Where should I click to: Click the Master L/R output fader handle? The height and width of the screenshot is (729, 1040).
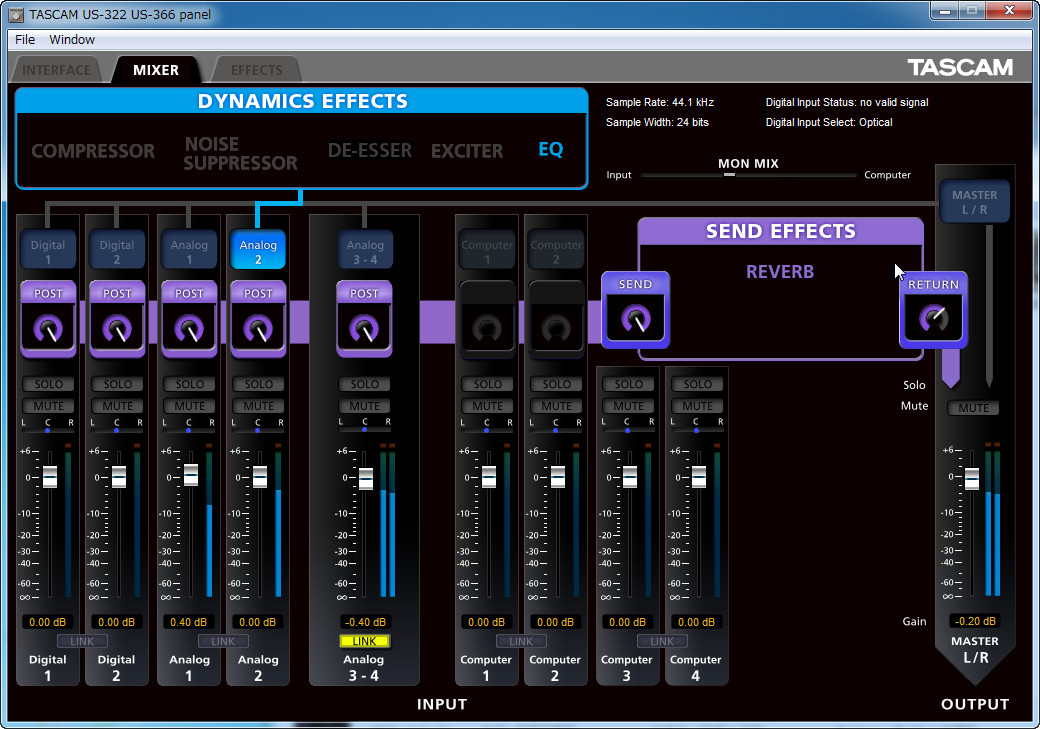972,479
